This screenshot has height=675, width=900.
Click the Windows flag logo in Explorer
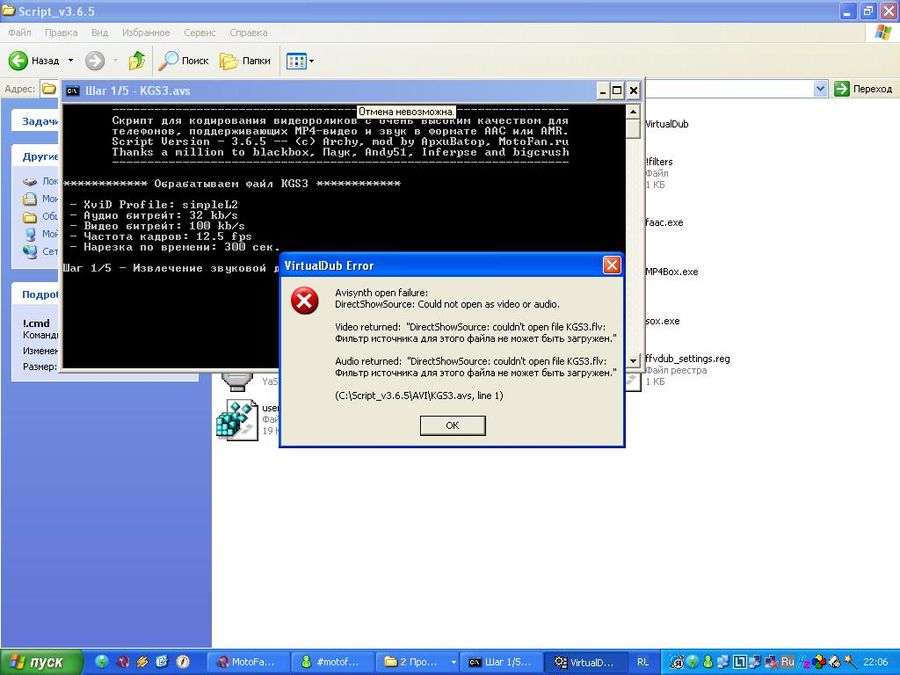click(x=883, y=32)
